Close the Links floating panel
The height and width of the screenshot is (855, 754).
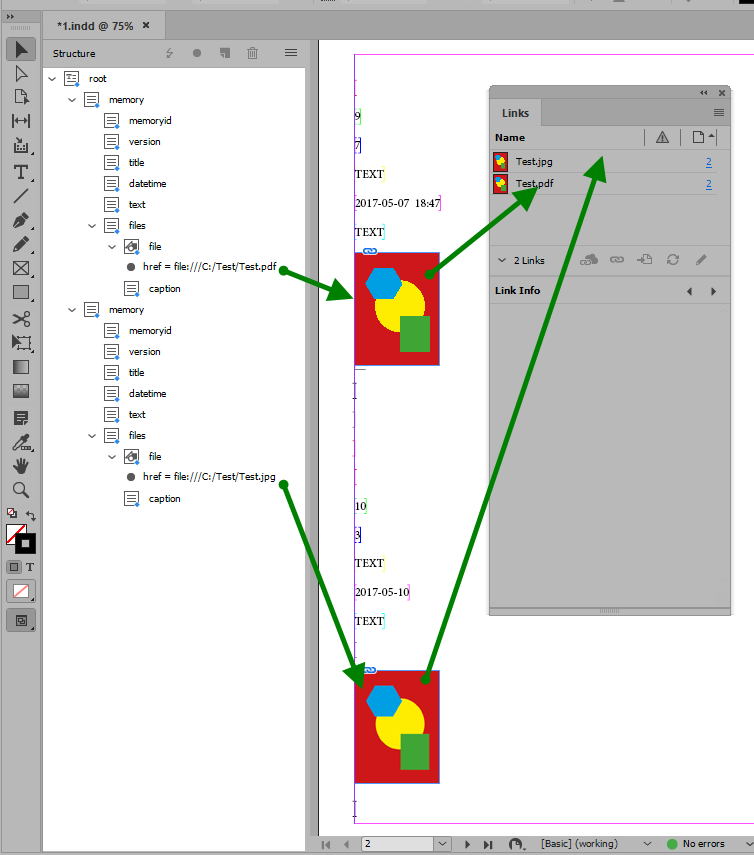point(722,93)
